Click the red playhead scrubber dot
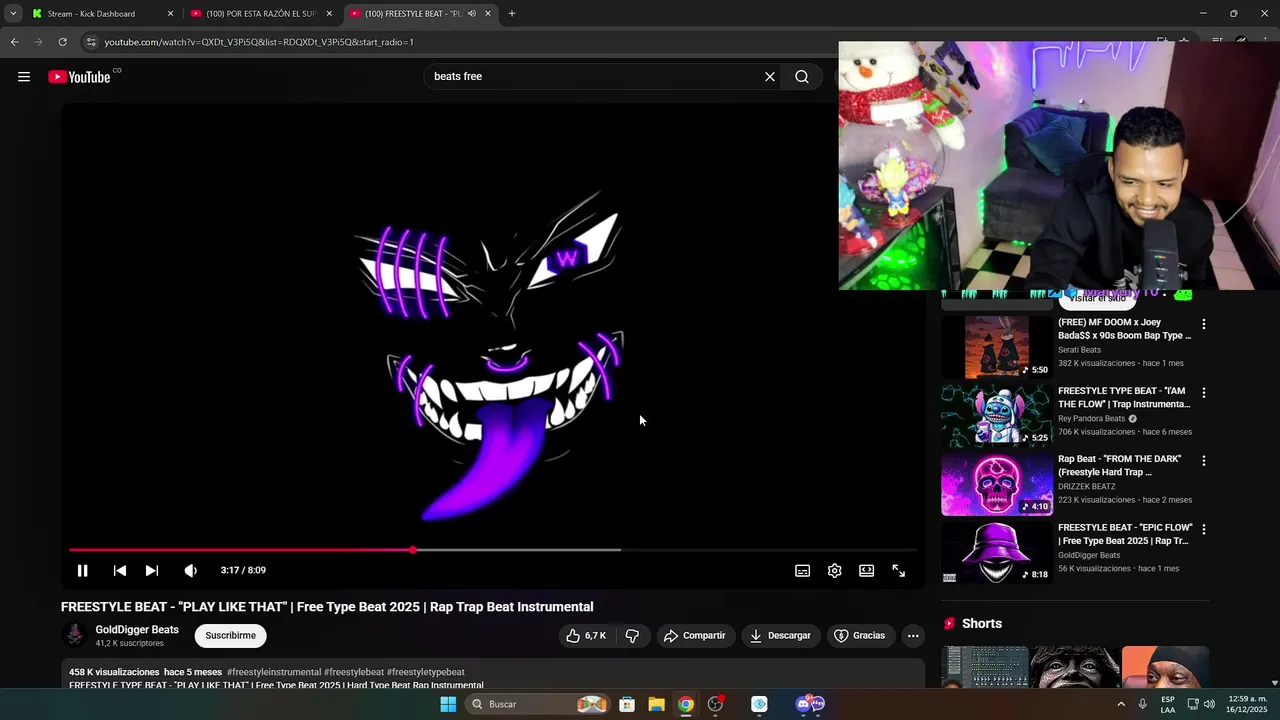The height and width of the screenshot is (720, 1280). click(413, 550)
